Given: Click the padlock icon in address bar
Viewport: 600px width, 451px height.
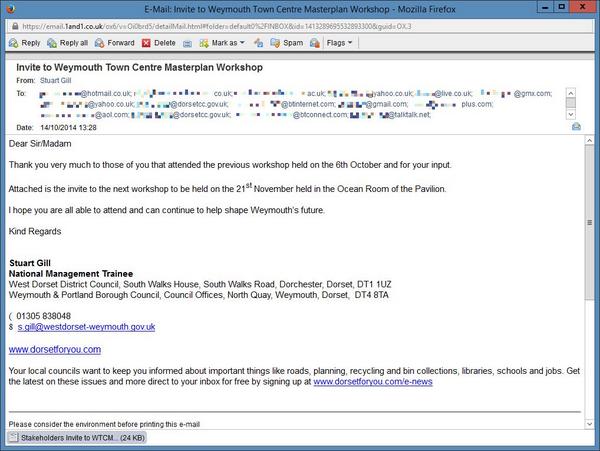Looking at the screenshot, I should pyautogui.click(x=15, y=26).
